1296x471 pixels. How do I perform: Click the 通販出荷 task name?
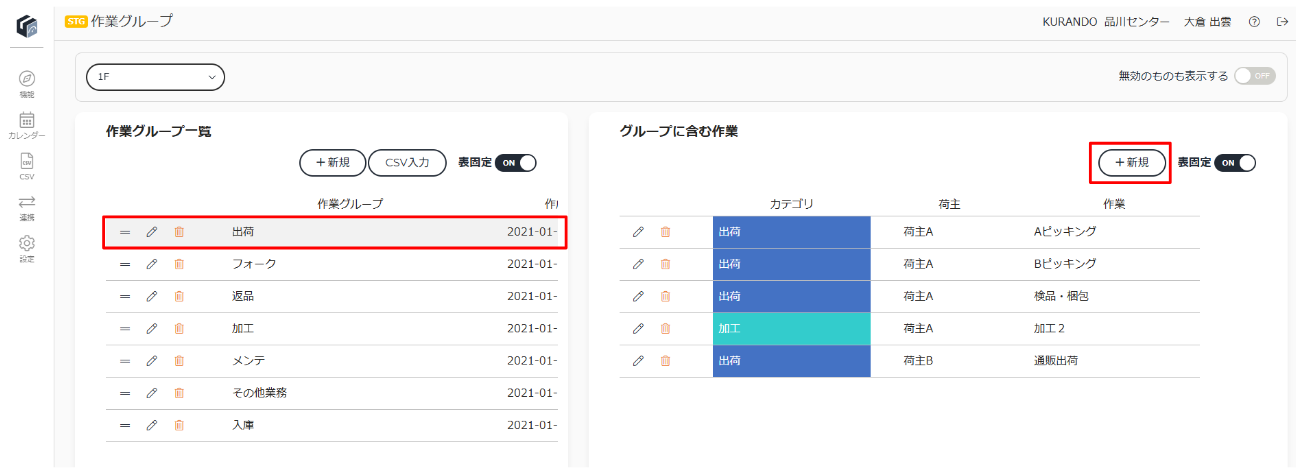pyautogui.click(x=1056, y=360)
